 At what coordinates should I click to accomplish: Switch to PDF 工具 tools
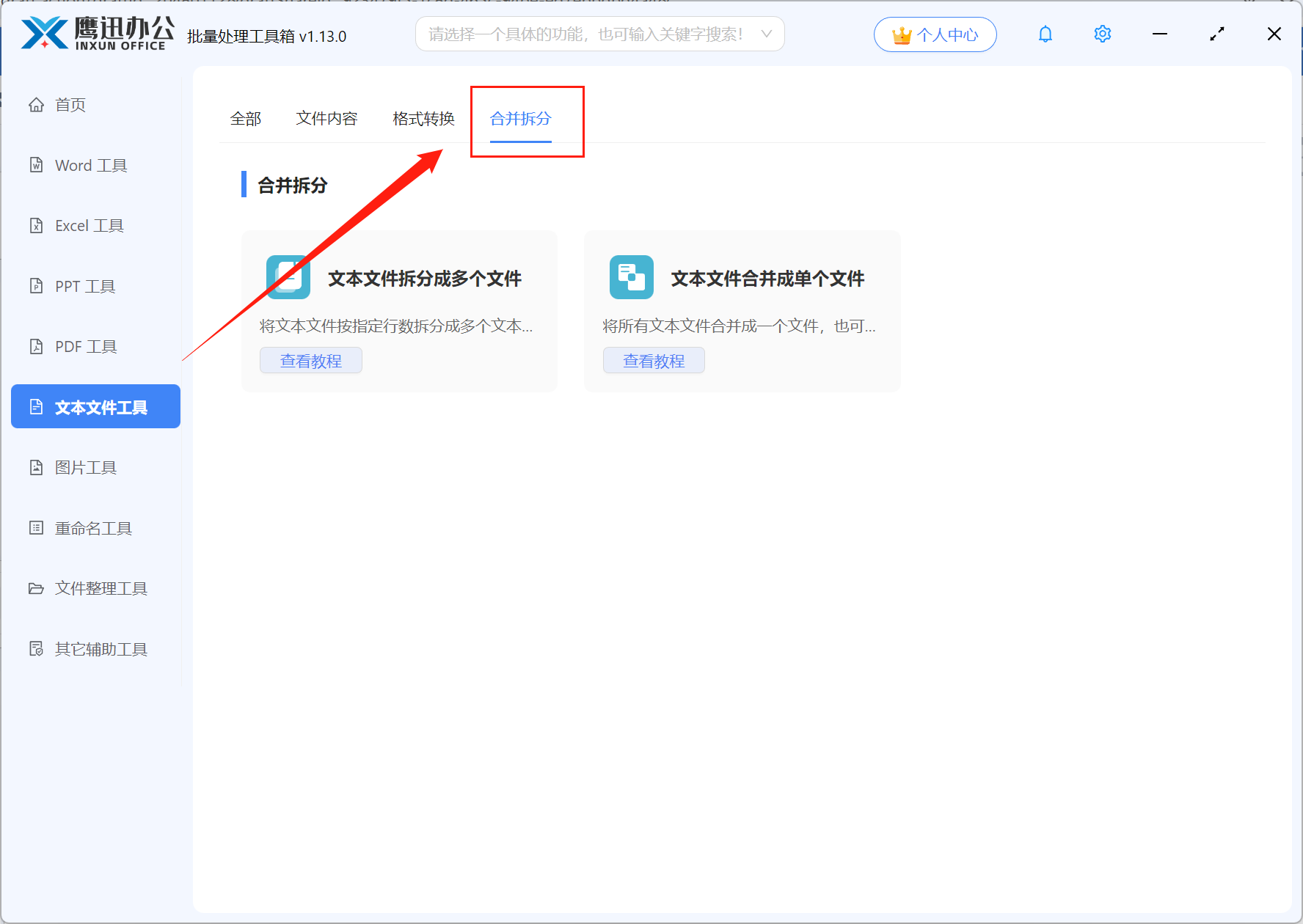click(85, 346)
